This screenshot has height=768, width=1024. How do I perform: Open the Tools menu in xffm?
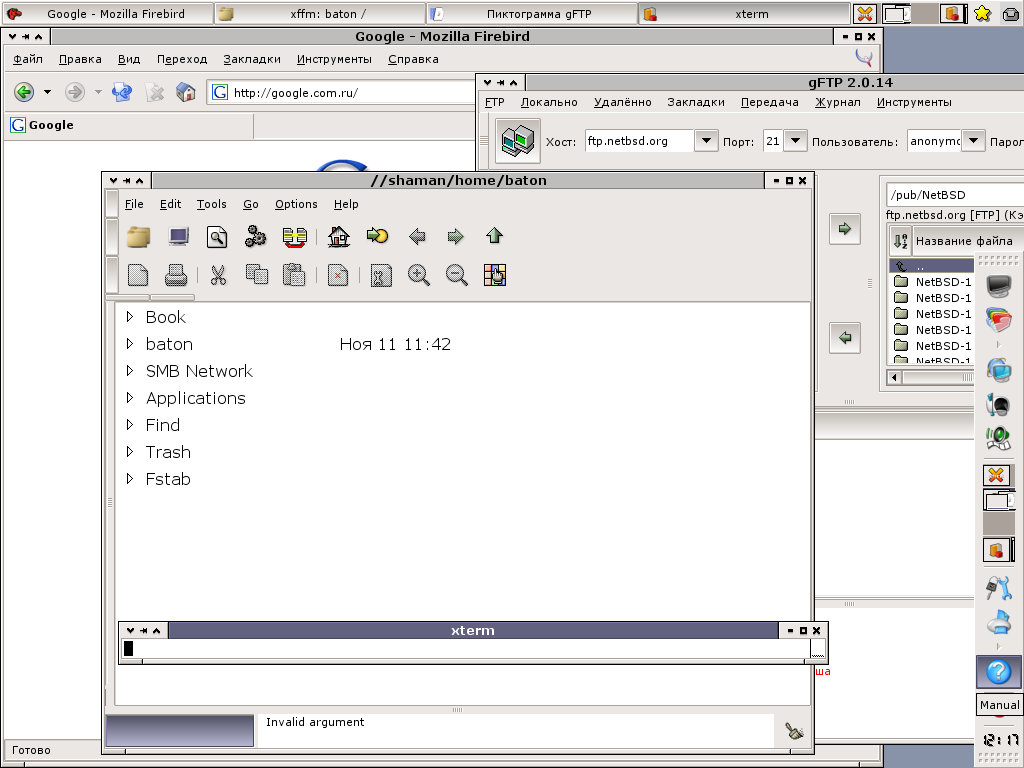(211, 204)
